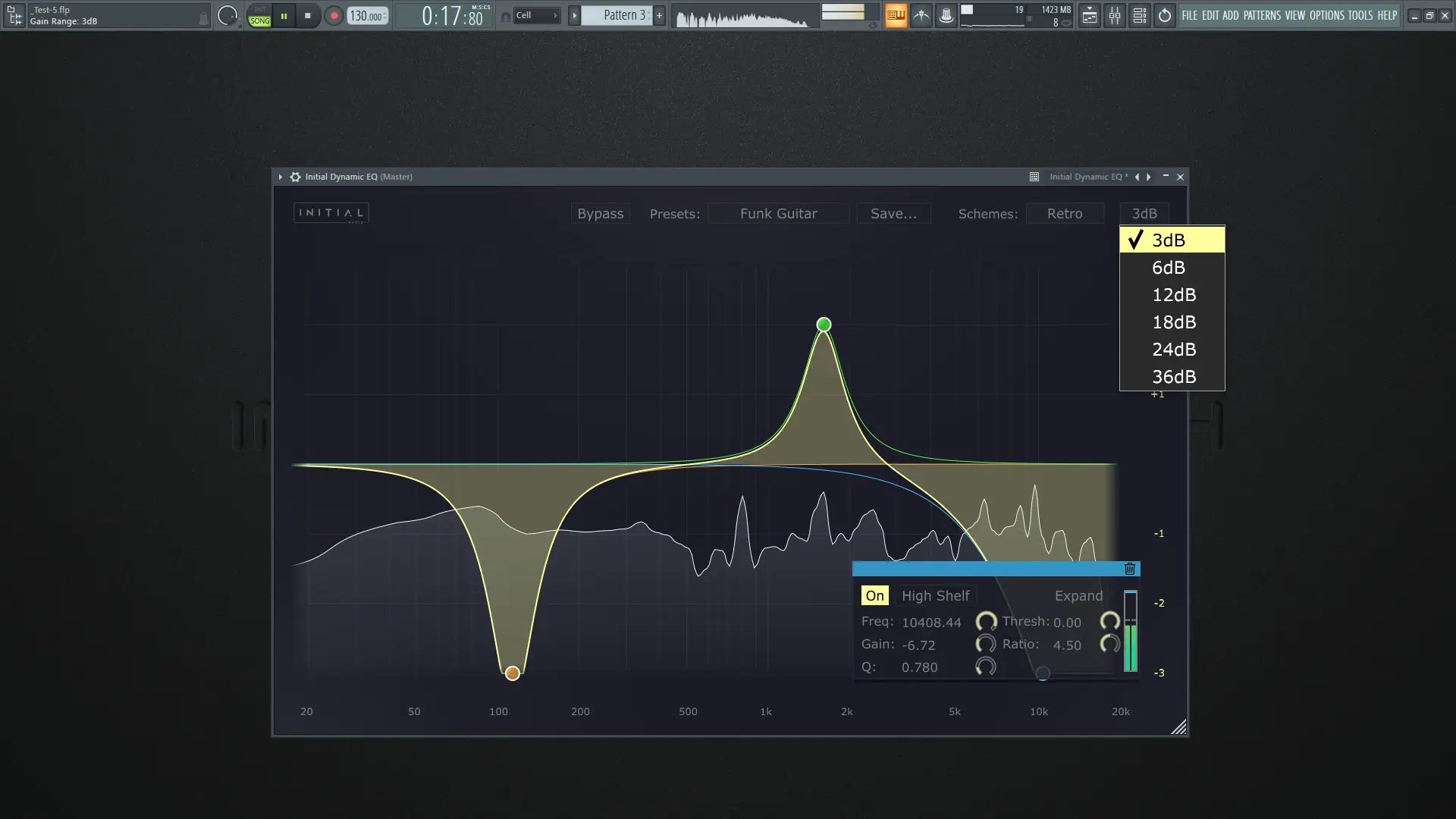Open the Funk Guitar presets dropdown
This screenshot has width=1456, height=819.
(778, 214)
